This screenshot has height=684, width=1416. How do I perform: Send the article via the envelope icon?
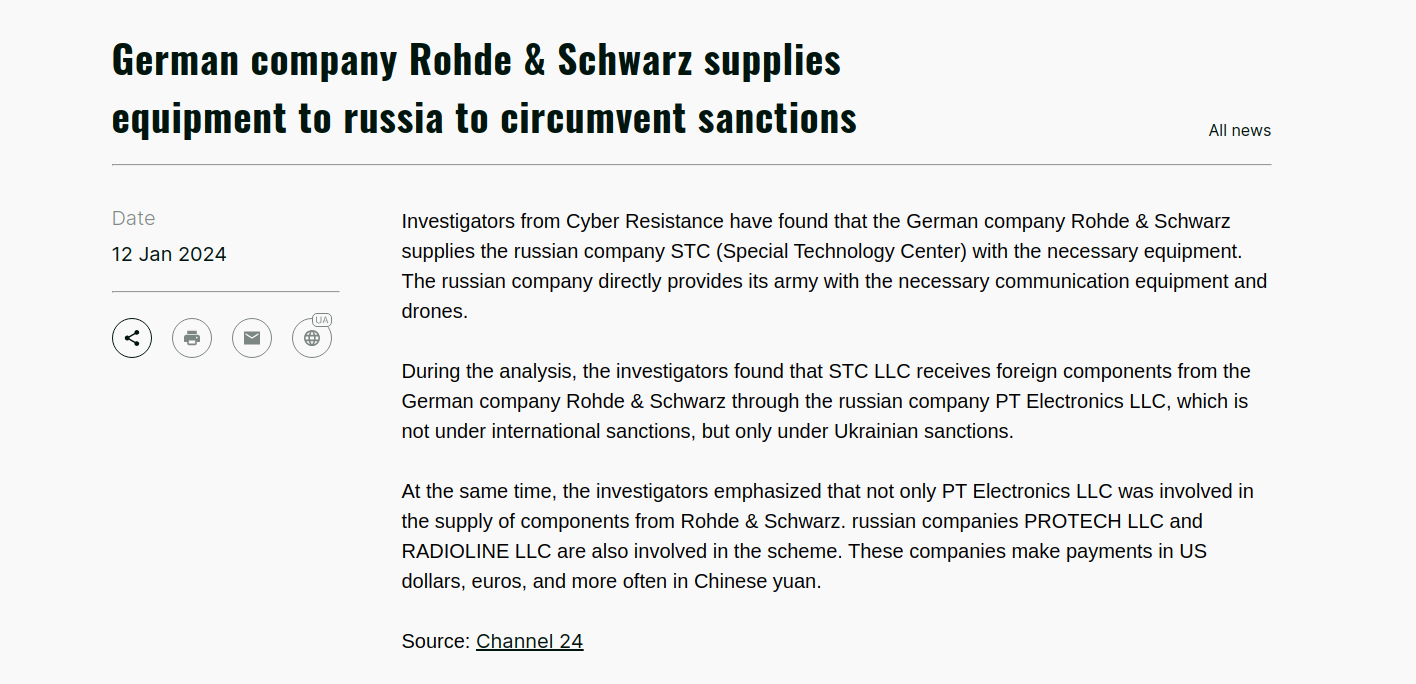point(252,338)
